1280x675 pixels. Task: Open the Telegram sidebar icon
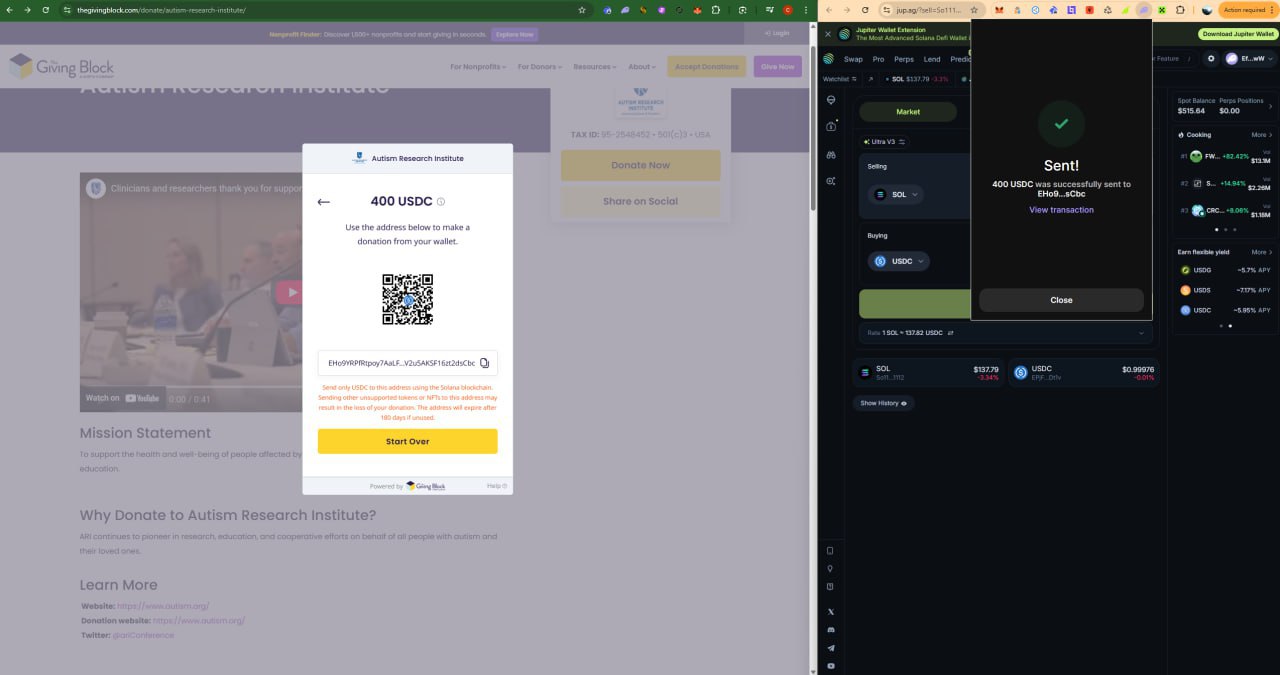coord(830,648)
